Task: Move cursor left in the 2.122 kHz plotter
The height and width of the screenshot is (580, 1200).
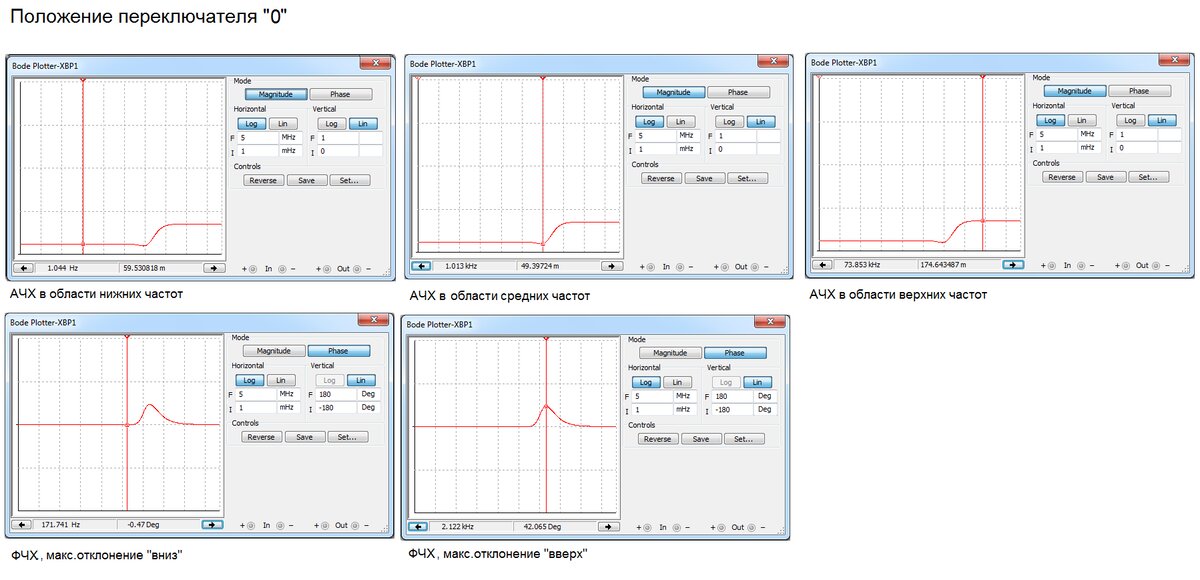Action: tap(418, 526)
